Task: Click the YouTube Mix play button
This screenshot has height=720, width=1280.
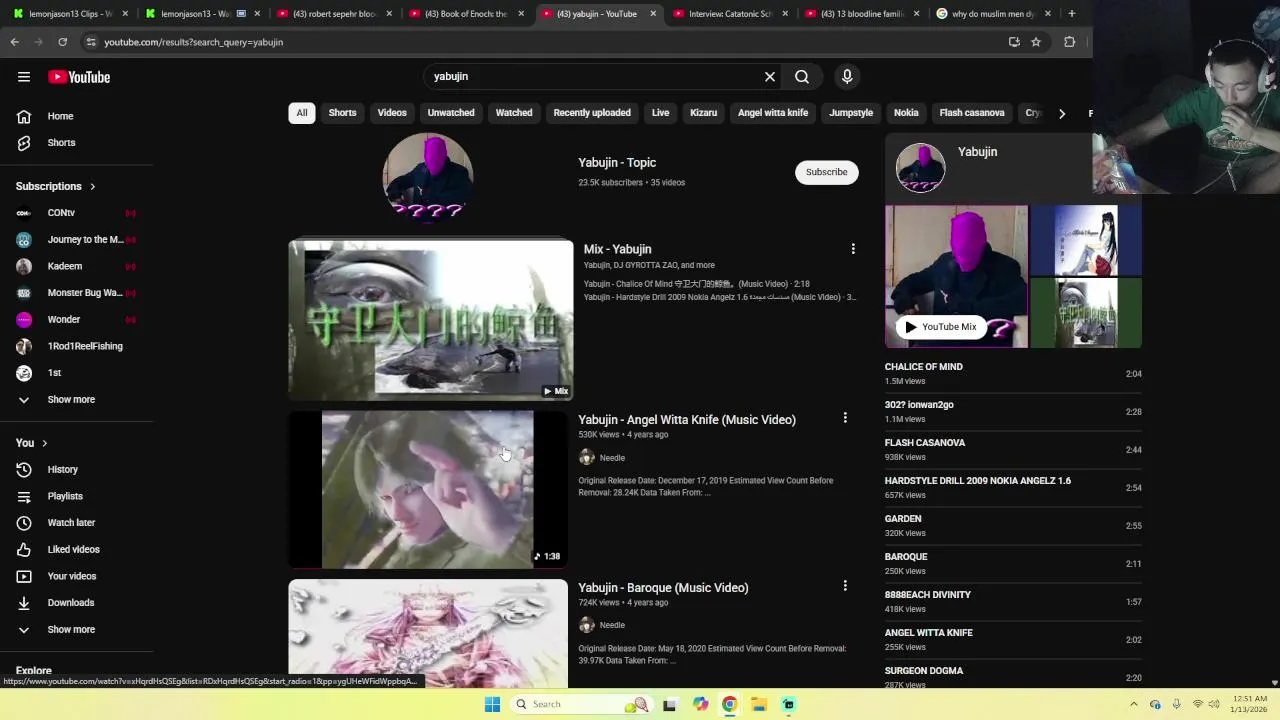Action: [x=941, y=327]
